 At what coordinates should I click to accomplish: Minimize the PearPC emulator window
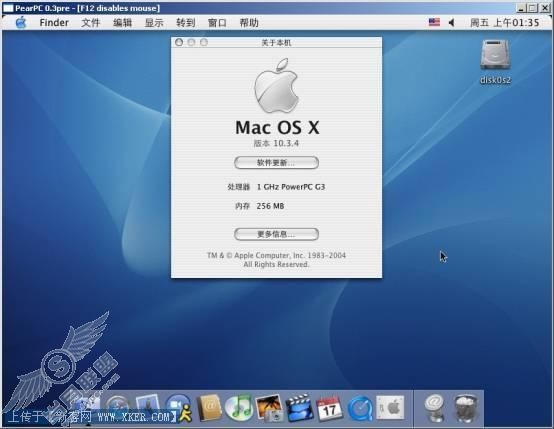[521, 8]
